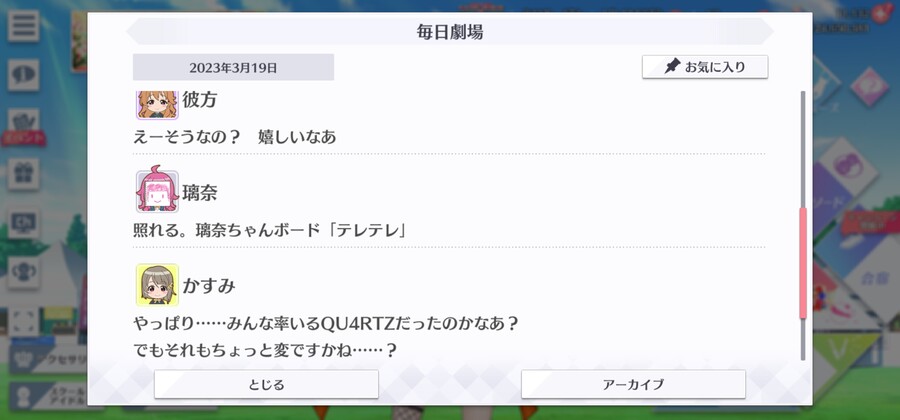Tap the red plus icon at top right

pos(880,14)
